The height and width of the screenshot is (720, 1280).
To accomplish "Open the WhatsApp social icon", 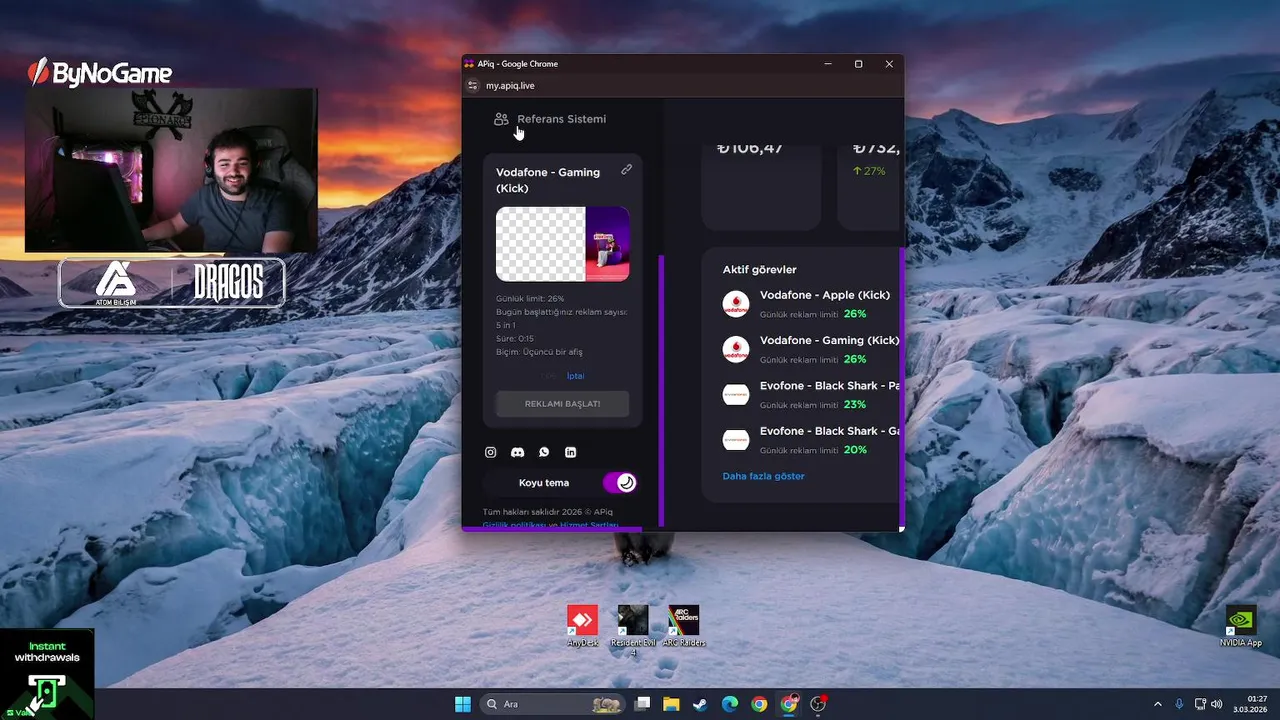I will click(544, 452).
